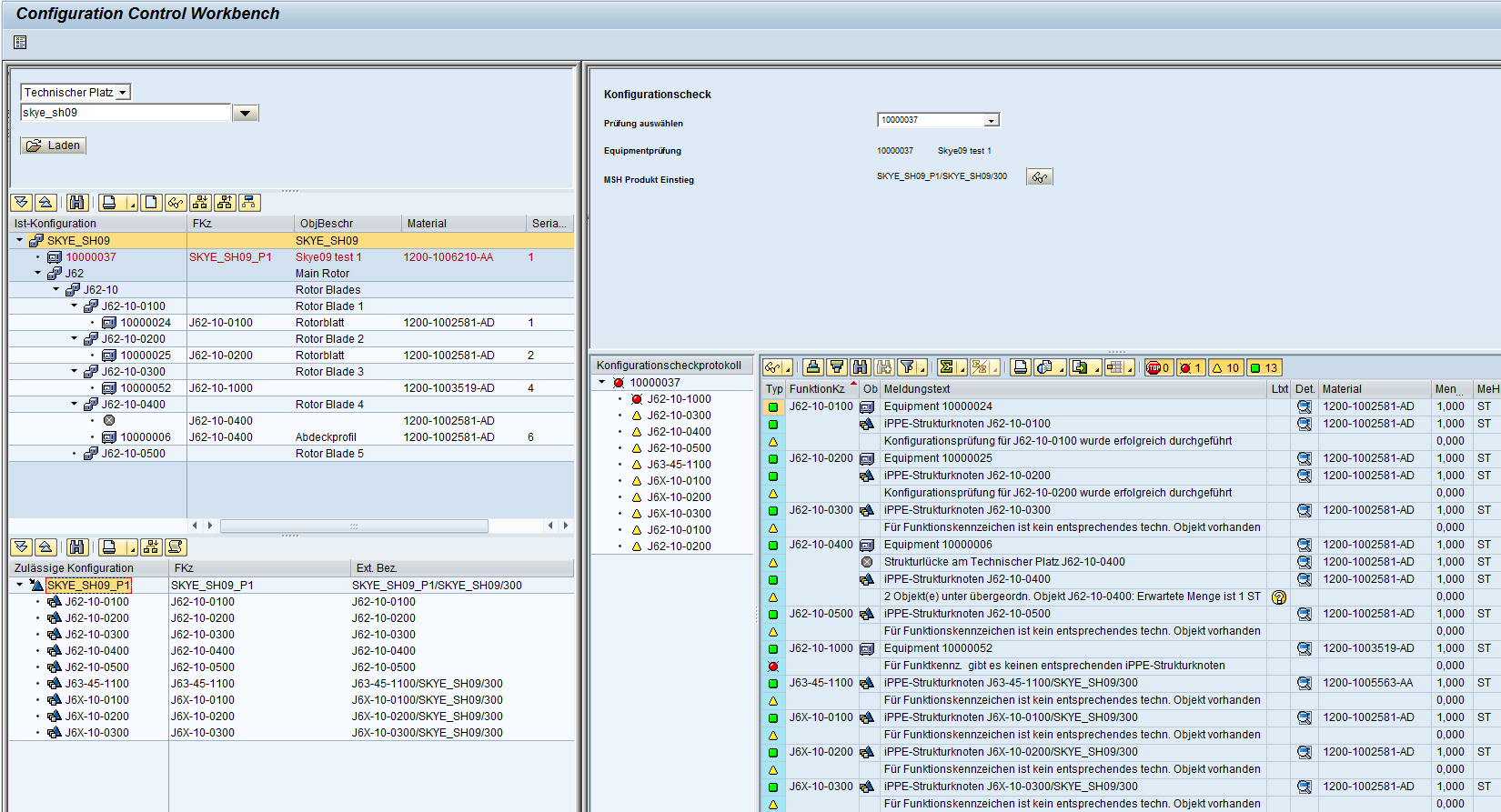Screen dimensions: 1501x812
Task: Select J63-45-1100 in the protocol tree
Action: point(680,465)
